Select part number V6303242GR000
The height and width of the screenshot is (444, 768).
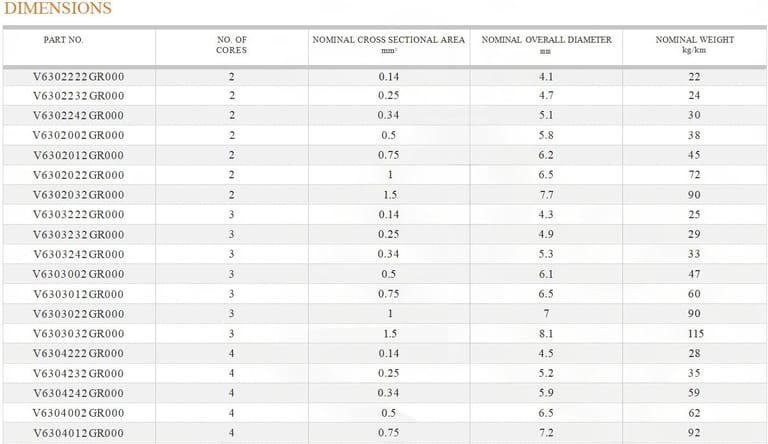[x=79, y=254]
